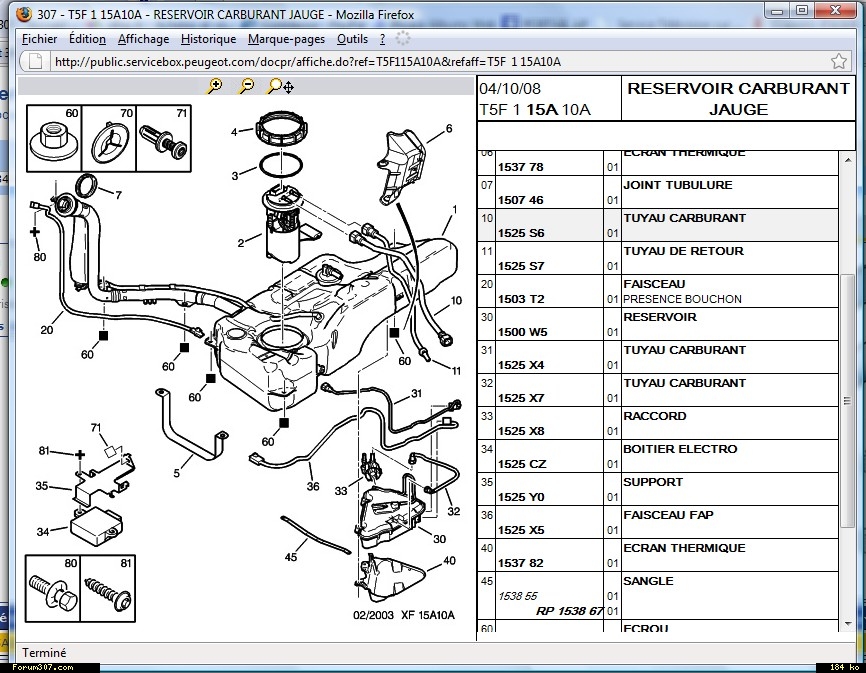Close the Firefox window

click(x=836, y=10)
